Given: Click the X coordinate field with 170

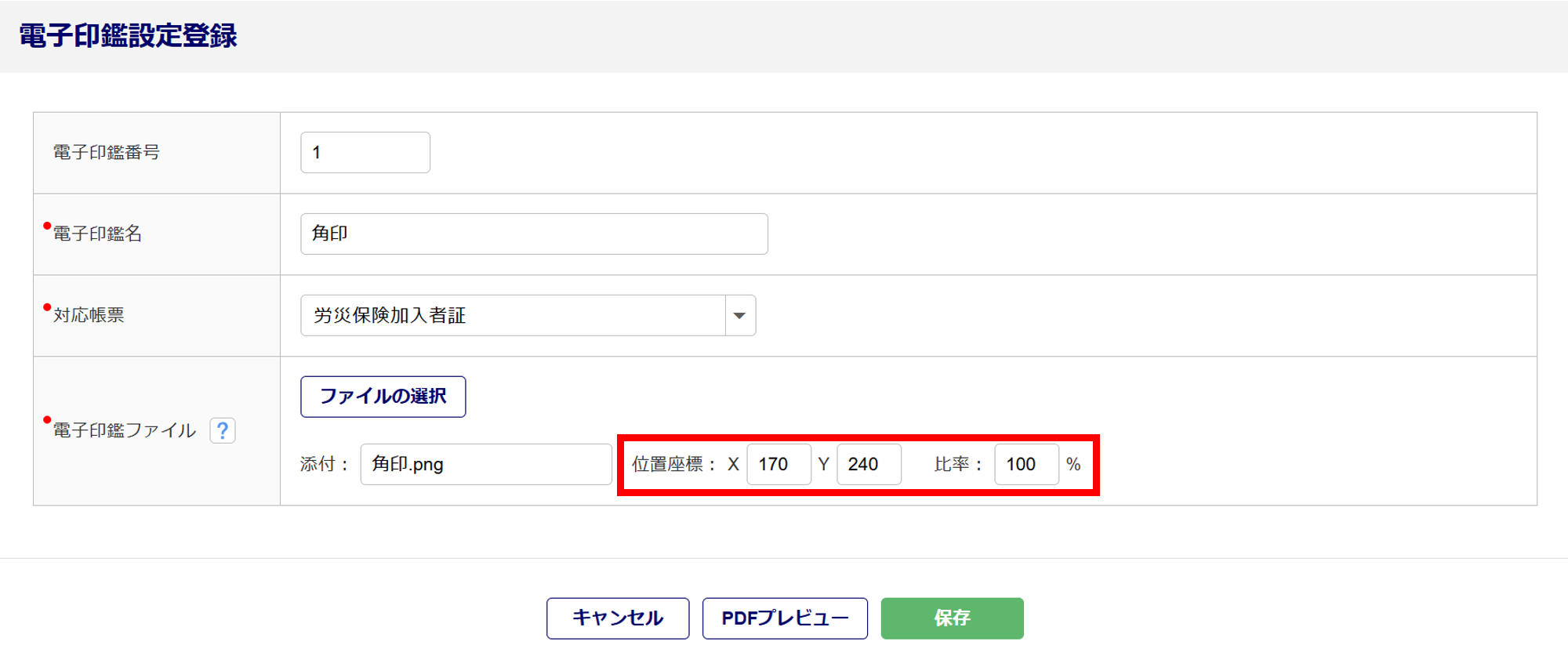Looking at the screenshot, I should coord(779,465).
